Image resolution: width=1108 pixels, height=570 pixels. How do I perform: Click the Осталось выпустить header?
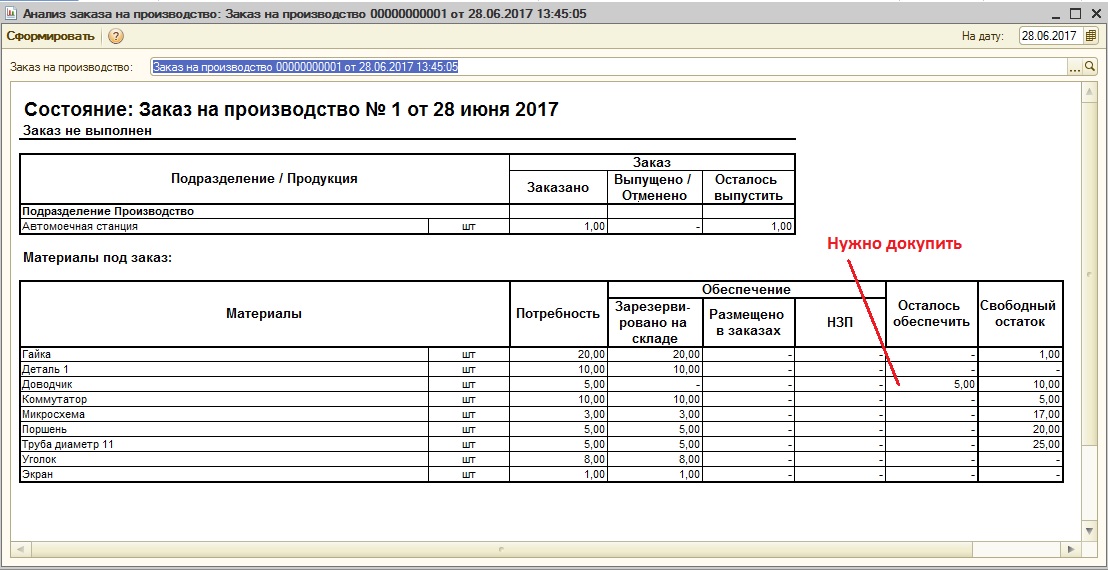click(748, 187)
